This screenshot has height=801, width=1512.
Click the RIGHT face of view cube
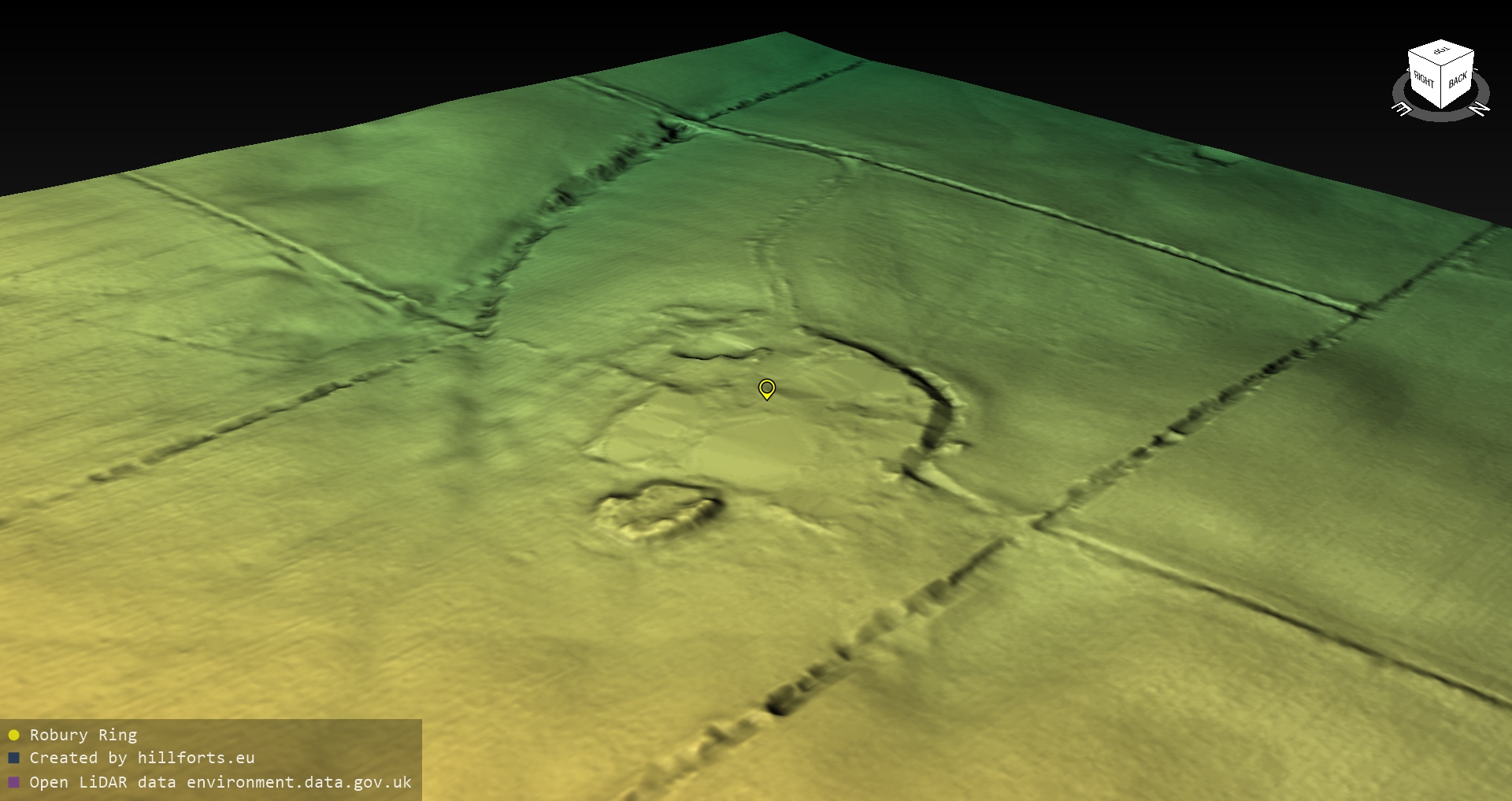1424,80
